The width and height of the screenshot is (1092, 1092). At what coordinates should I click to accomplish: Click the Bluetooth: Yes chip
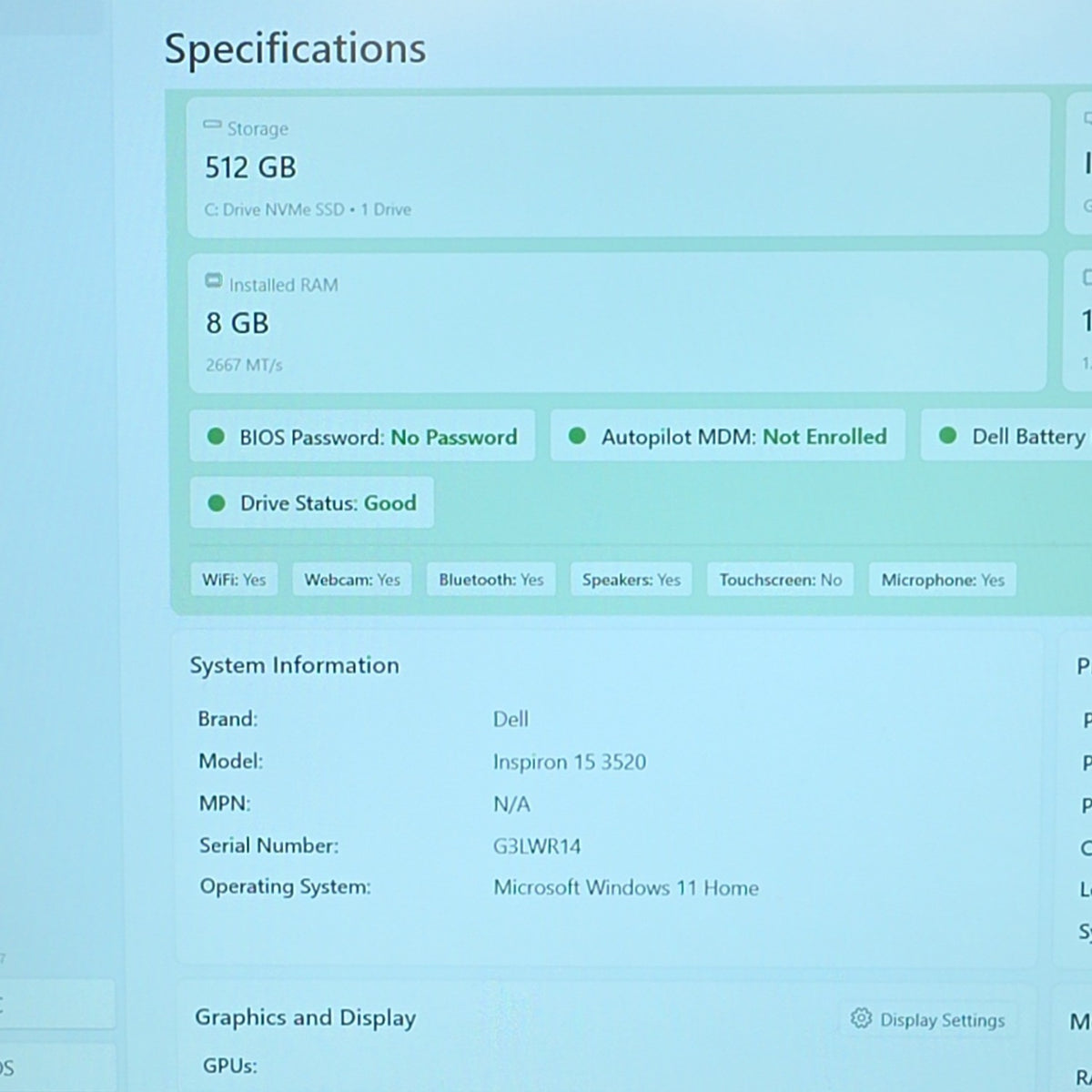(x=491, y=580)
